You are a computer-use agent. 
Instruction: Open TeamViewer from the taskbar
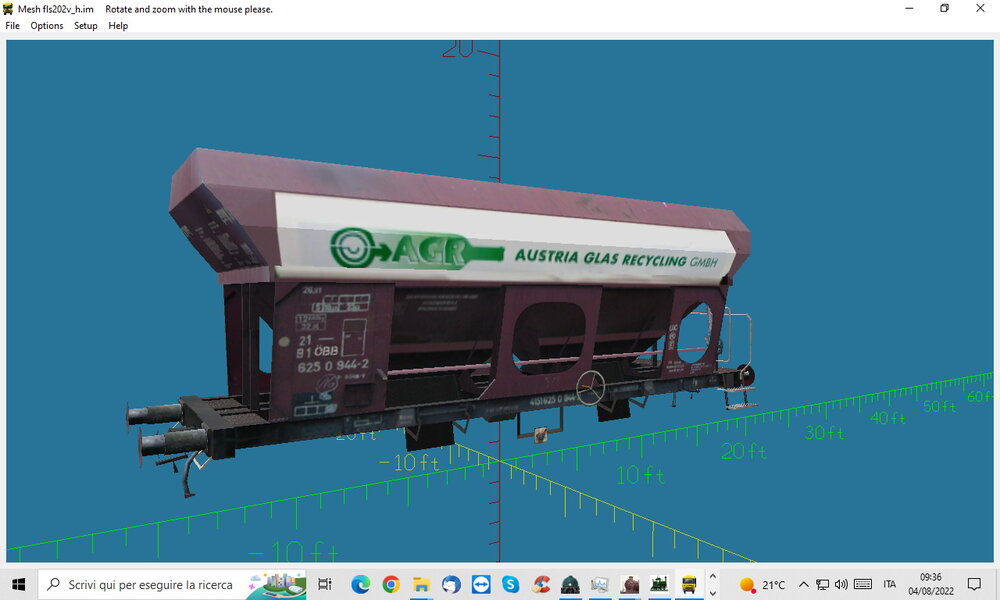coord(481,584)
